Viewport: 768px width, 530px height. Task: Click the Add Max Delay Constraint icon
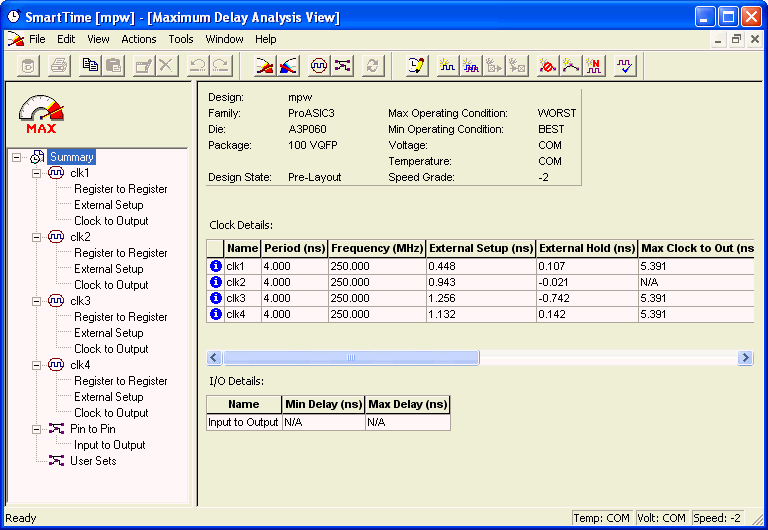coord(571,66)
